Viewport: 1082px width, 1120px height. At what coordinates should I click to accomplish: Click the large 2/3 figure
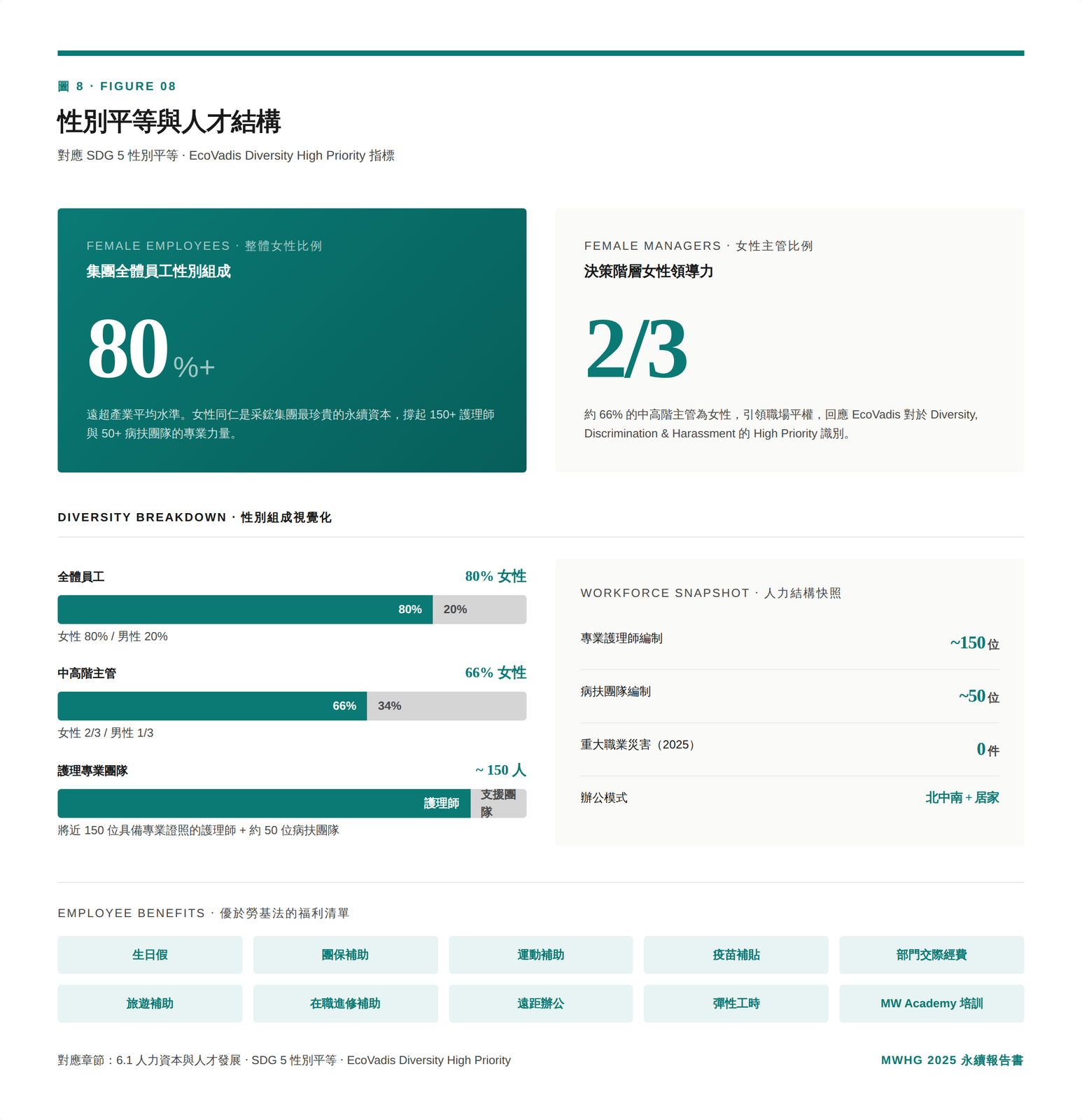click(636, 349)
